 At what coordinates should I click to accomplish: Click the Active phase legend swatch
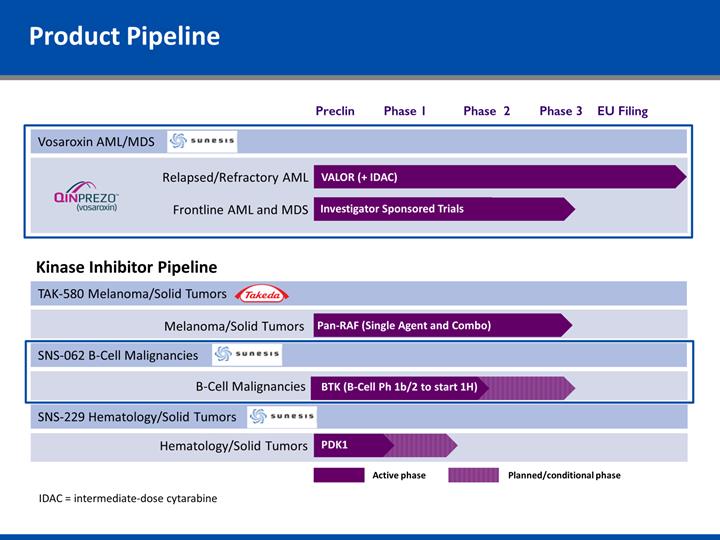[x=339, y=475]
